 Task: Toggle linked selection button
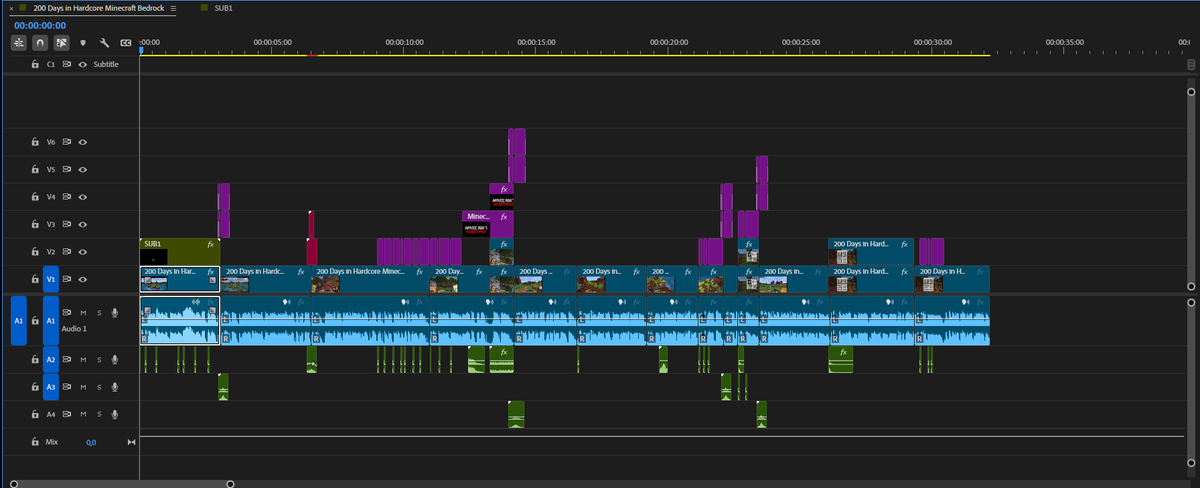61,43
